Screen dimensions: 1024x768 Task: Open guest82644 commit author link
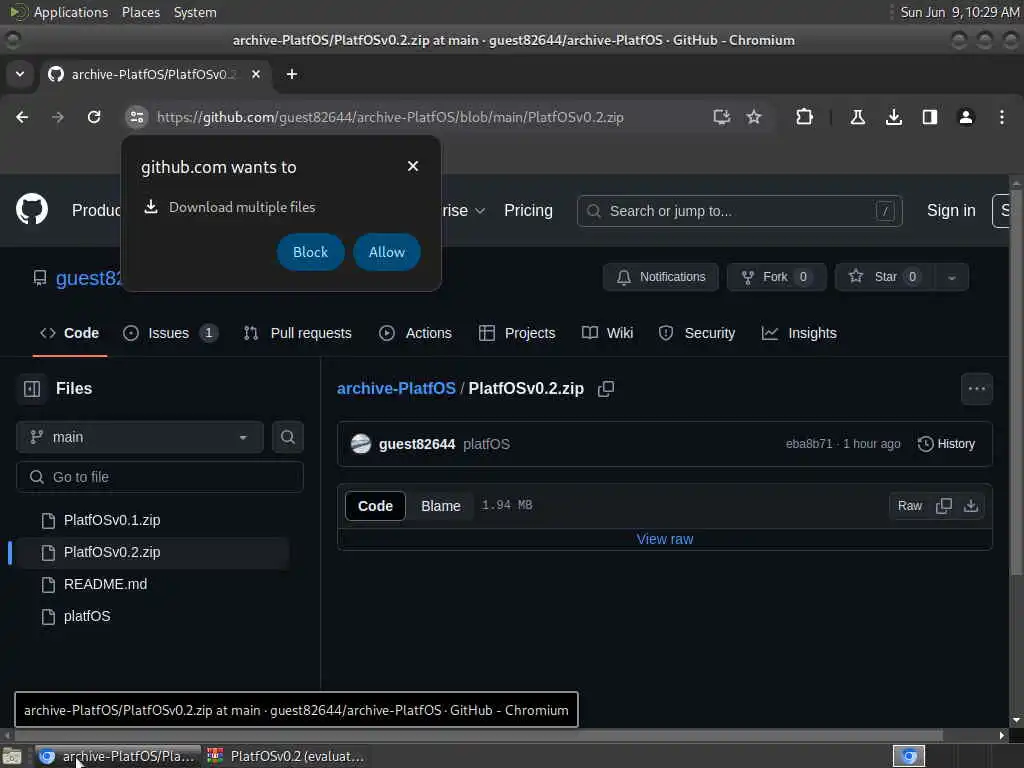point(417,444)
